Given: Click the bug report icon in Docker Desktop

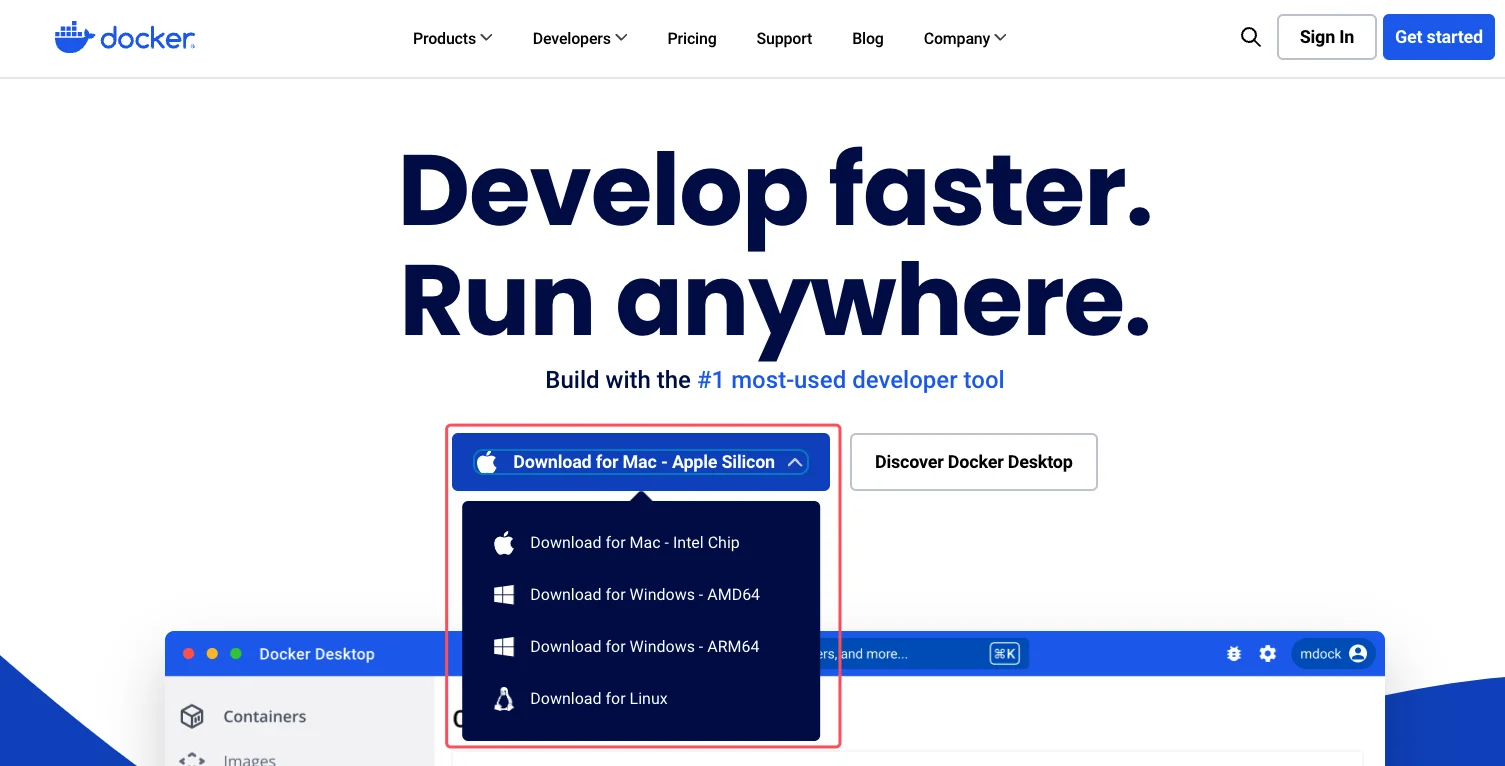Looking at the screenshot, I should [1233, 653].
